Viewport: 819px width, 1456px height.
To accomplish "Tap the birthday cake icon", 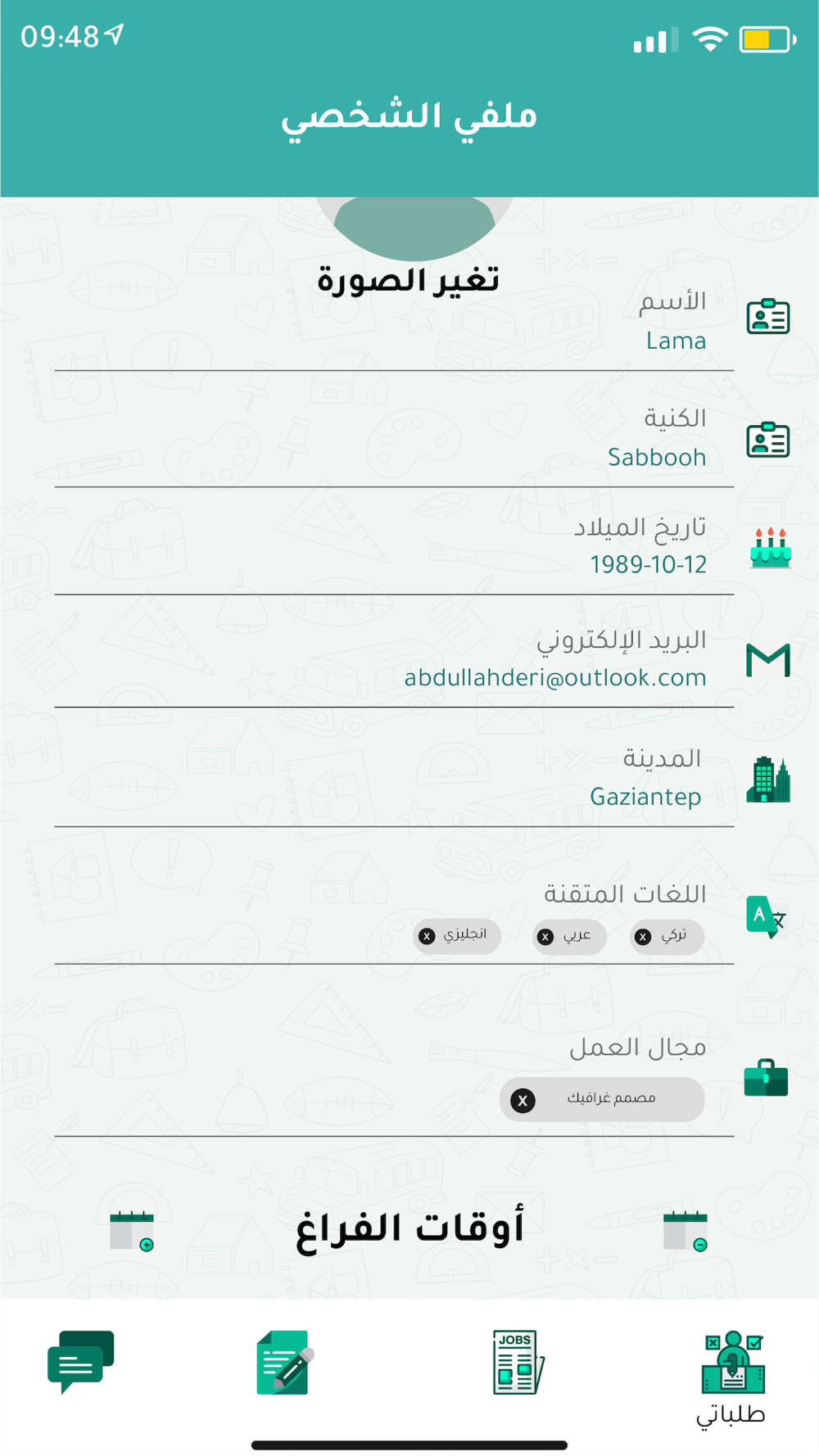I will pos(770,548).
